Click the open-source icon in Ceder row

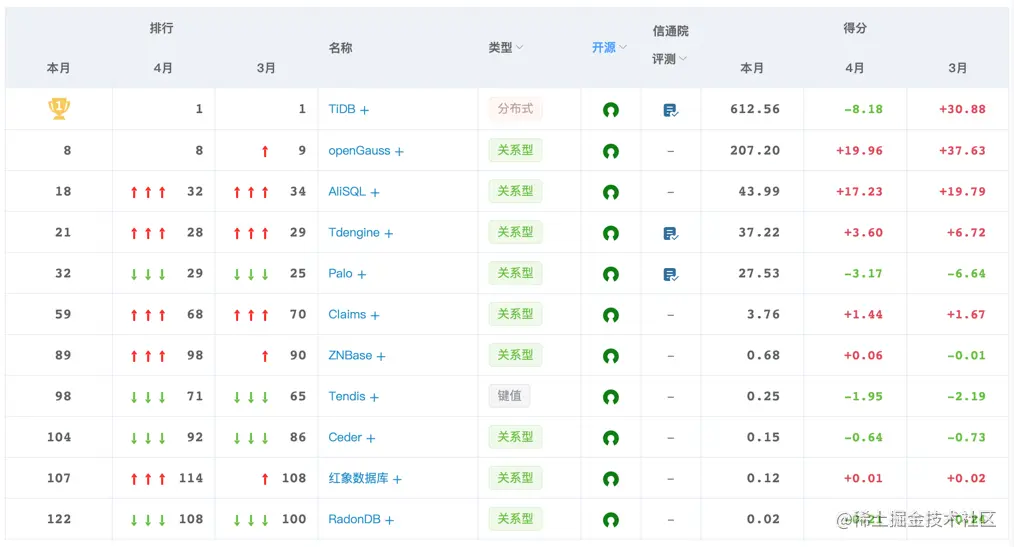coord(610,438)
